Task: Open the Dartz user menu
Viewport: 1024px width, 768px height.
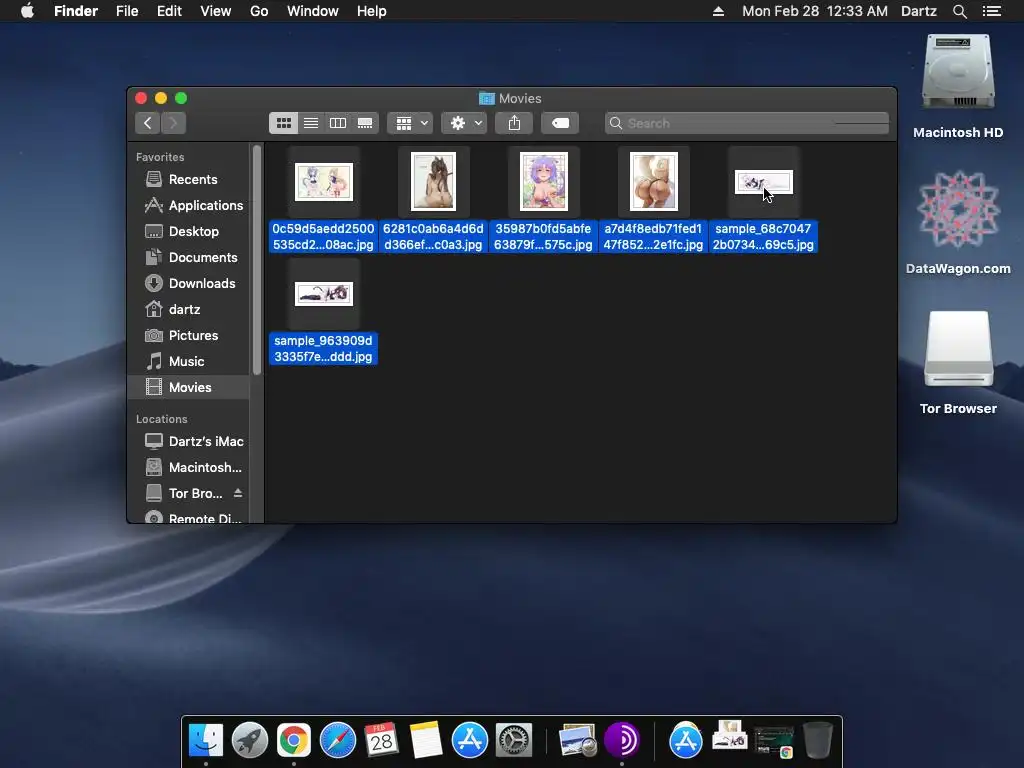Action: pos(919,11)
